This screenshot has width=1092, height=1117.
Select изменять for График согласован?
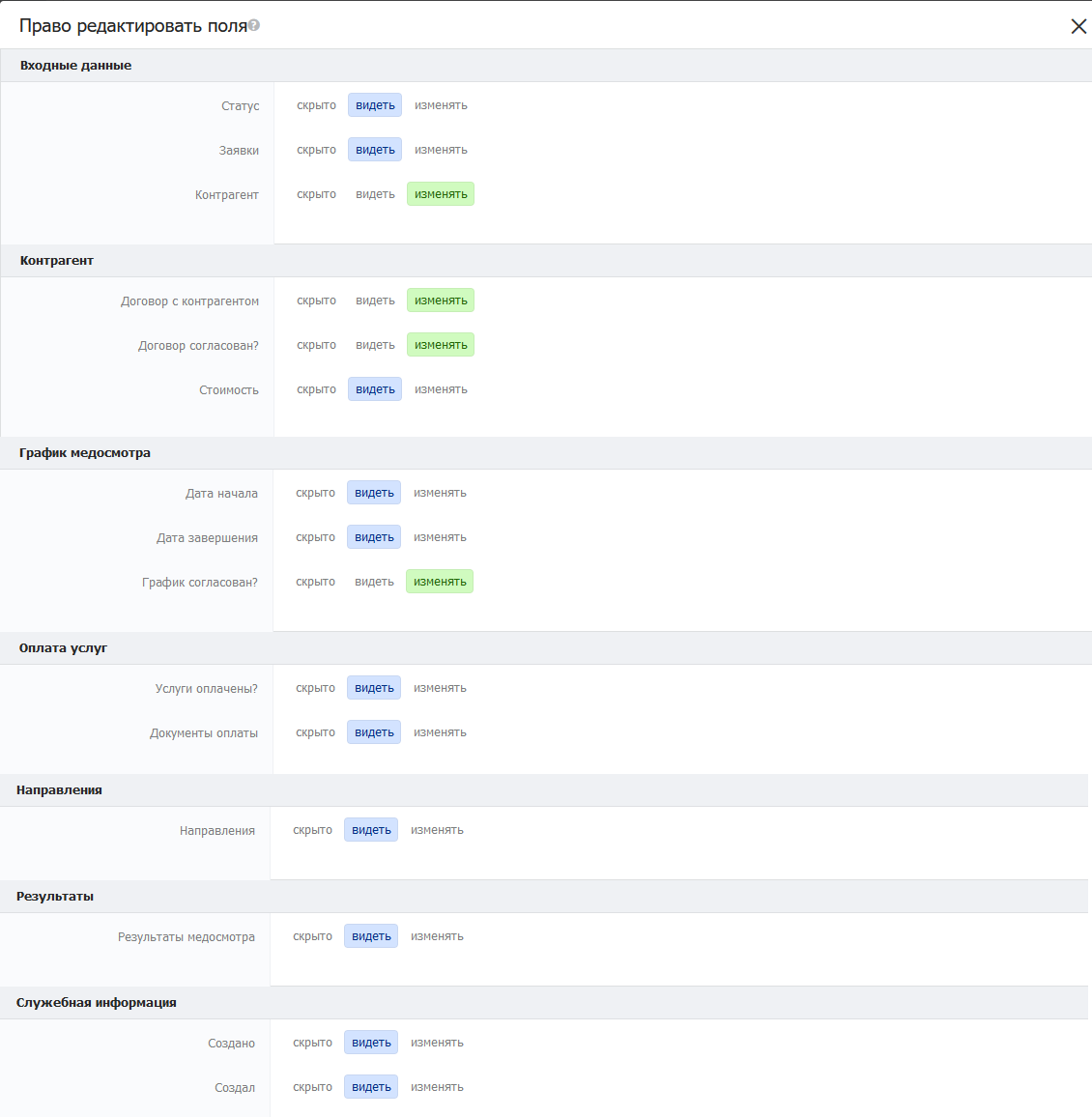(441, 582)
